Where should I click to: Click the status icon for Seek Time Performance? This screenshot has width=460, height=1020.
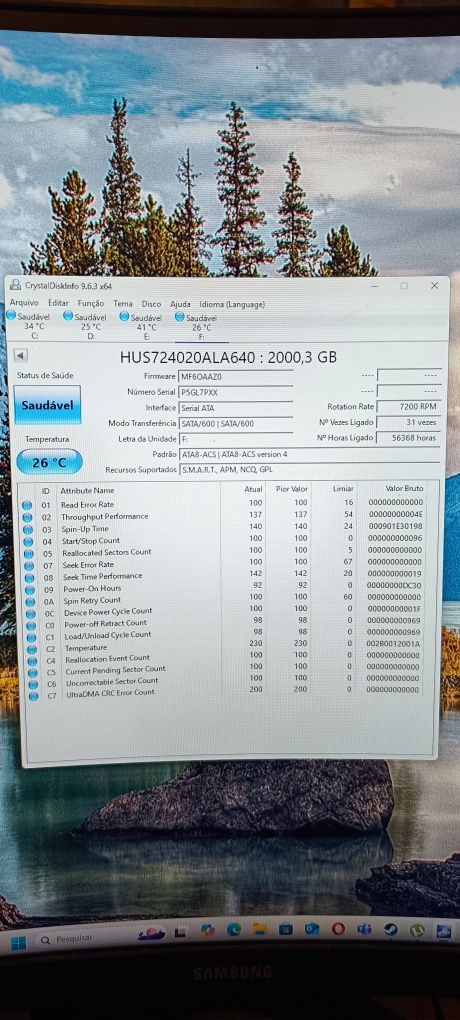coord(29,578)
